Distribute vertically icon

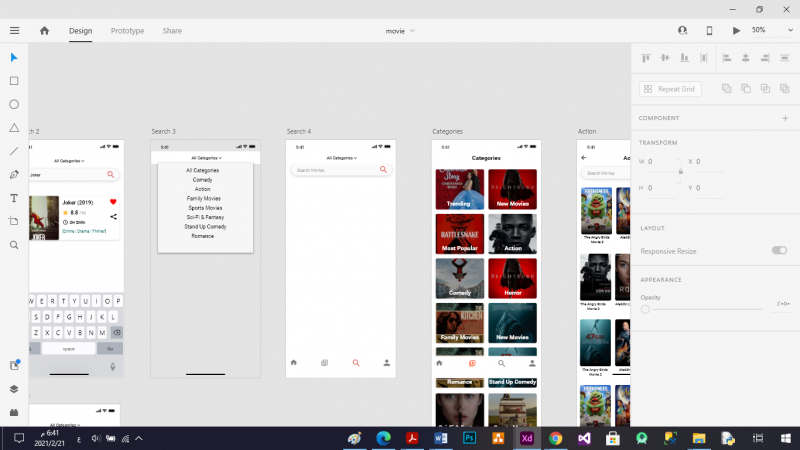coord(704,58)
